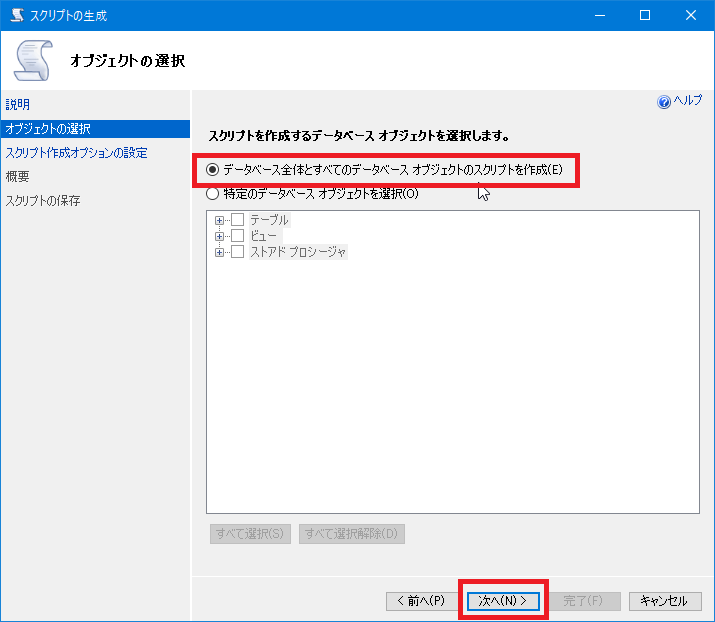Check the テーブル checkbox
Image resolution: width=715 pixels, height=622 pixels.
[238, 220]
